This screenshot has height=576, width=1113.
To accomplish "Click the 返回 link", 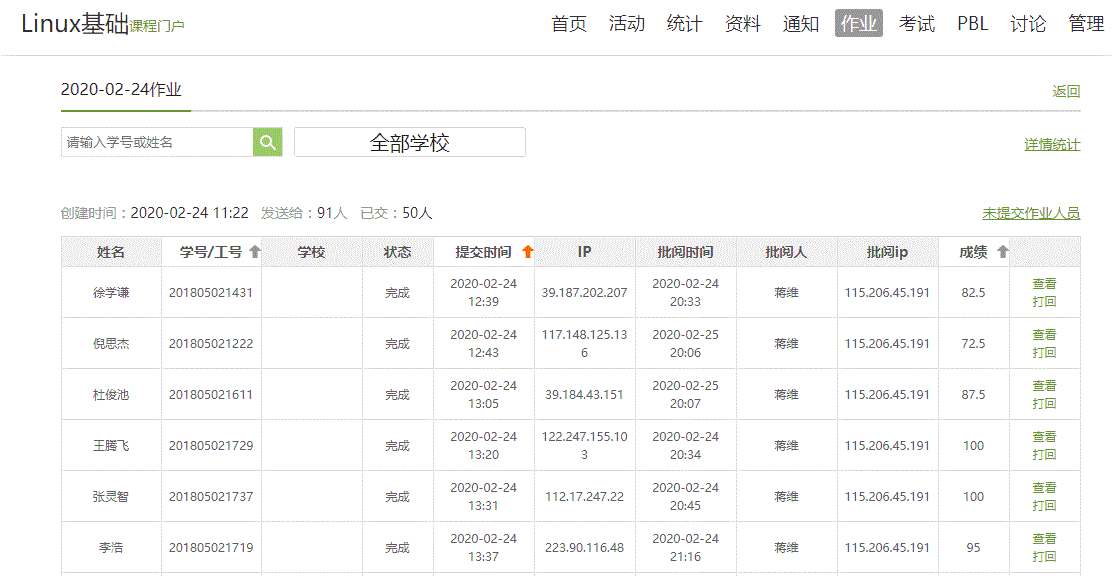I will [x=1066, y=91].
